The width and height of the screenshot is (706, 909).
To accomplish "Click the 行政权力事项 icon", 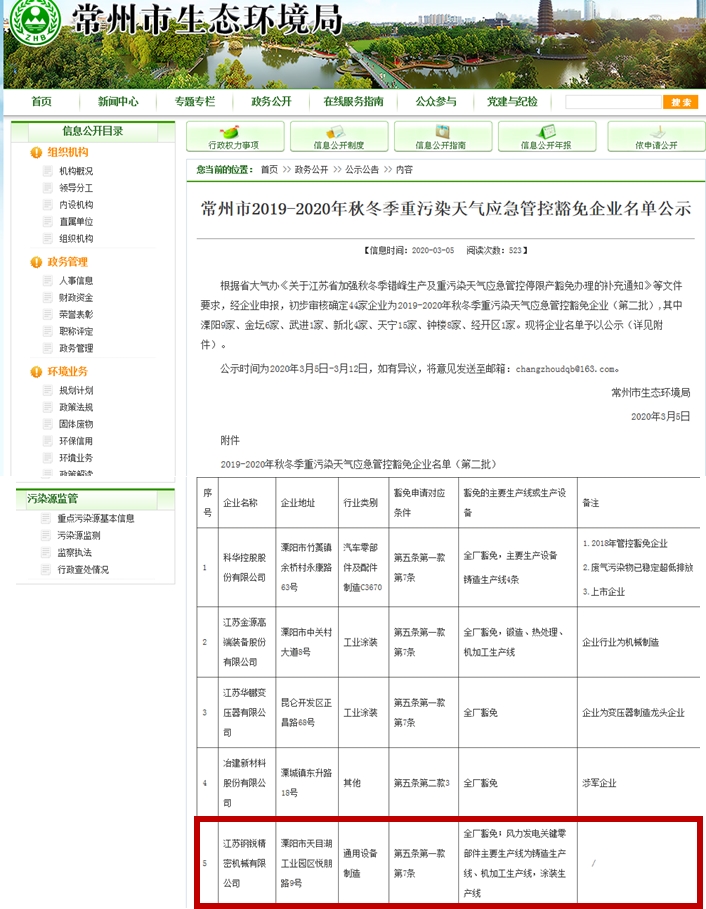I will [x=230, y=131].
